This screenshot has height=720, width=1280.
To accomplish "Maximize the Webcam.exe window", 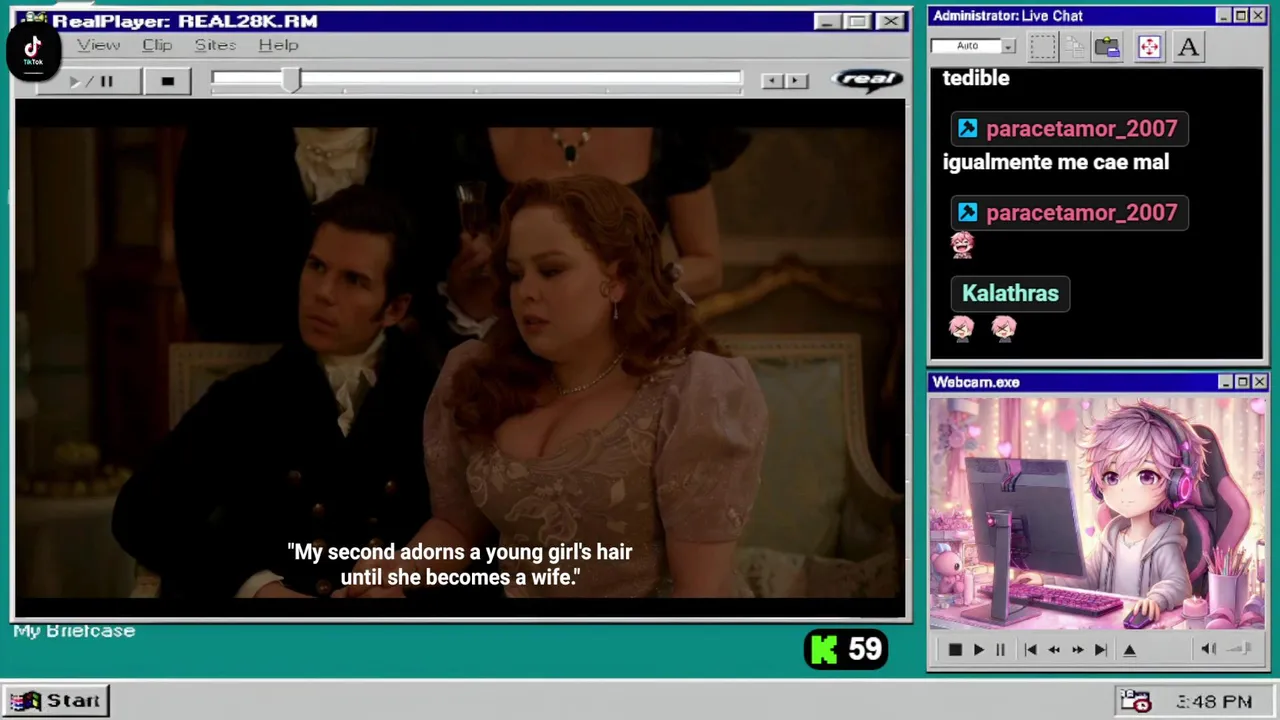I will tap(1243, 382).
